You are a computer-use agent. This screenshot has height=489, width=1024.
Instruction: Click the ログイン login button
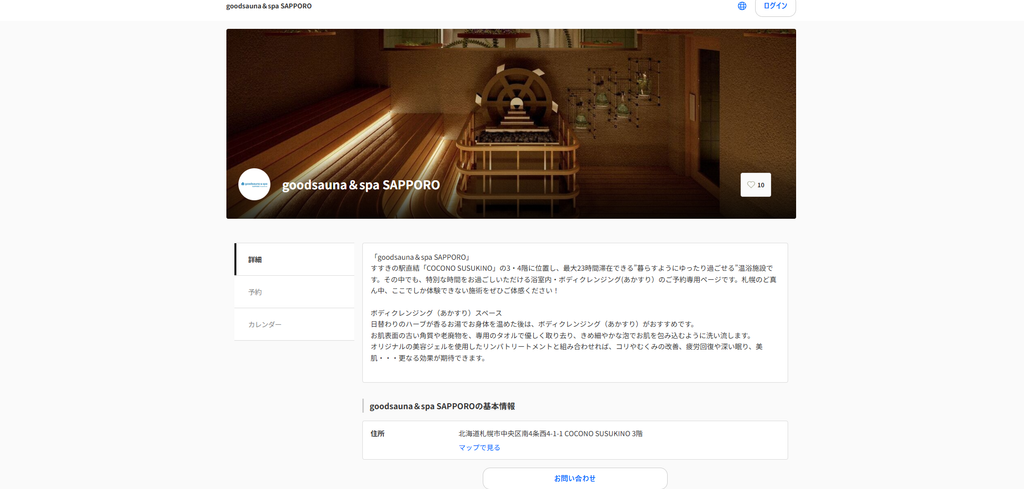[775, 7]
